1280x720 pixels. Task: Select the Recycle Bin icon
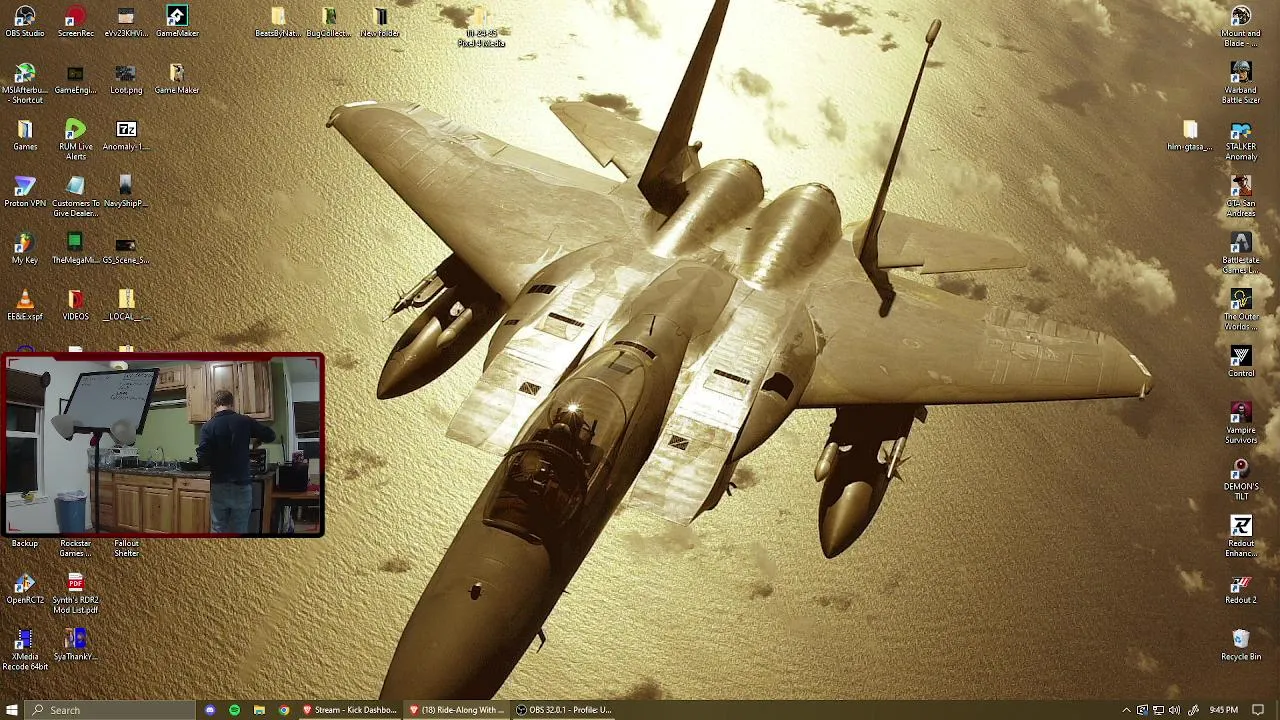(x=1241, y=646)
